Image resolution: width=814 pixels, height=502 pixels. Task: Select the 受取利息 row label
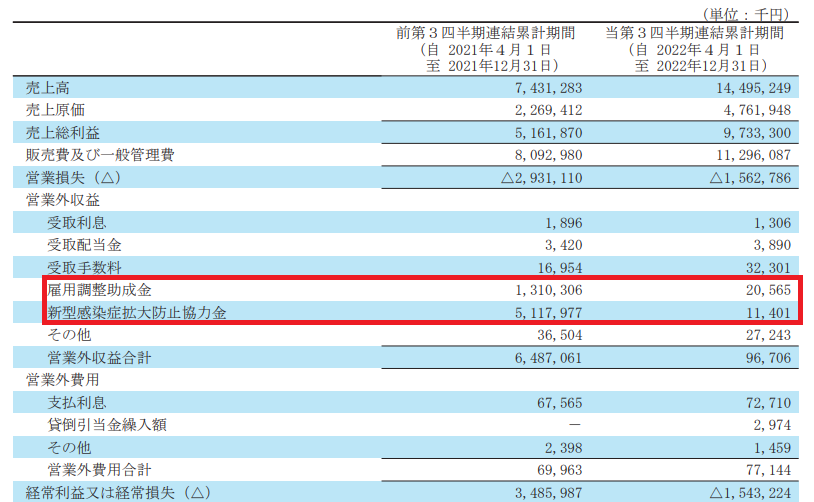(x=76, y=222)
